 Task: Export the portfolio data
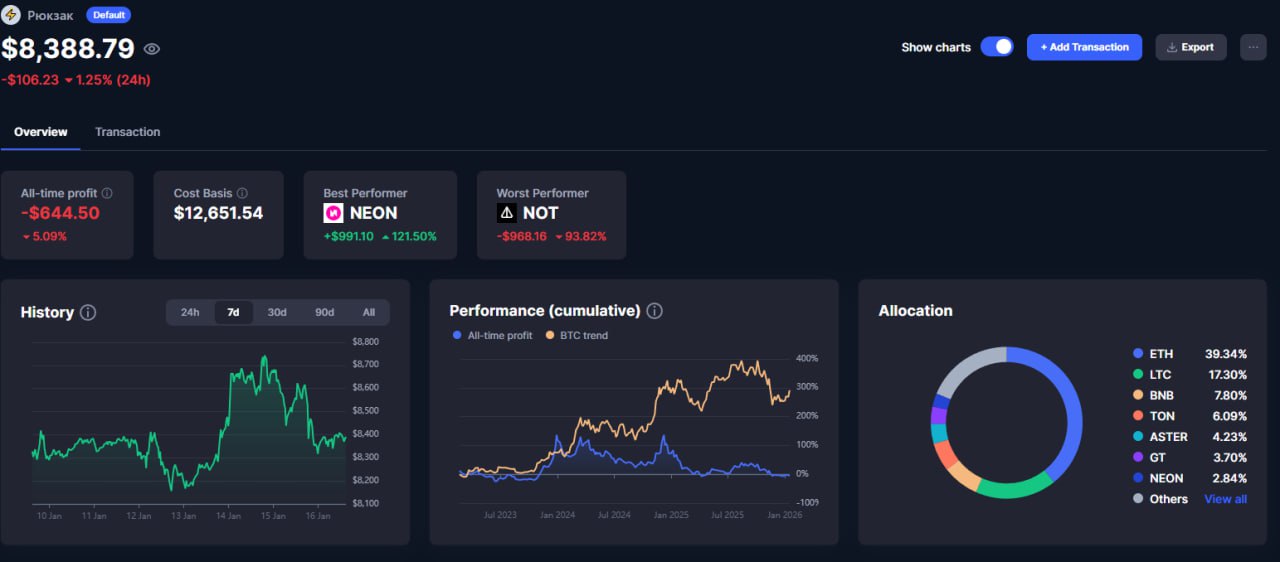1190,47
